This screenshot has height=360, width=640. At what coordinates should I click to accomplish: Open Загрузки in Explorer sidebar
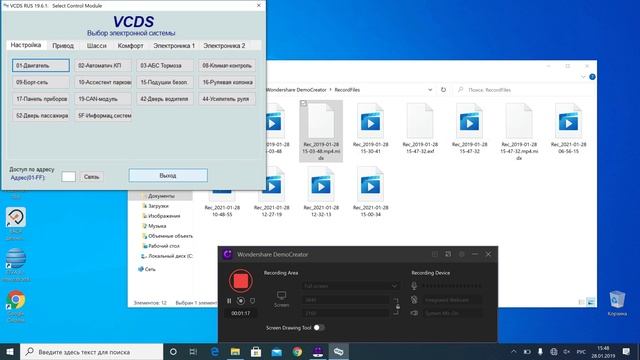click(x=158, y=206)
